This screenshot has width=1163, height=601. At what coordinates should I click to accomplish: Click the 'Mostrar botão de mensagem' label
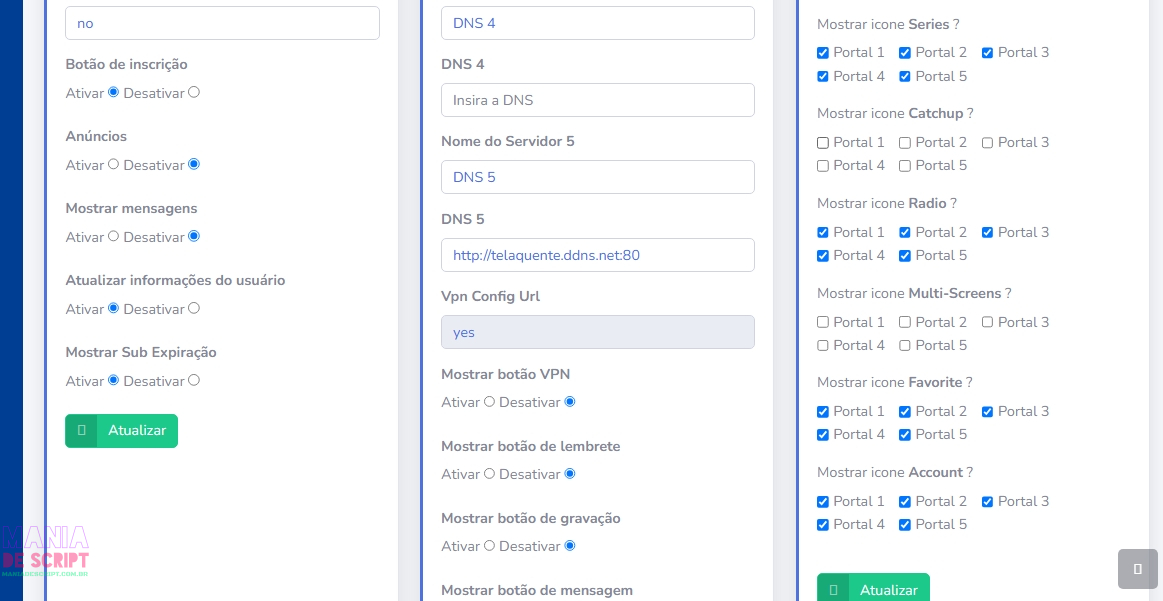(537, 591)
